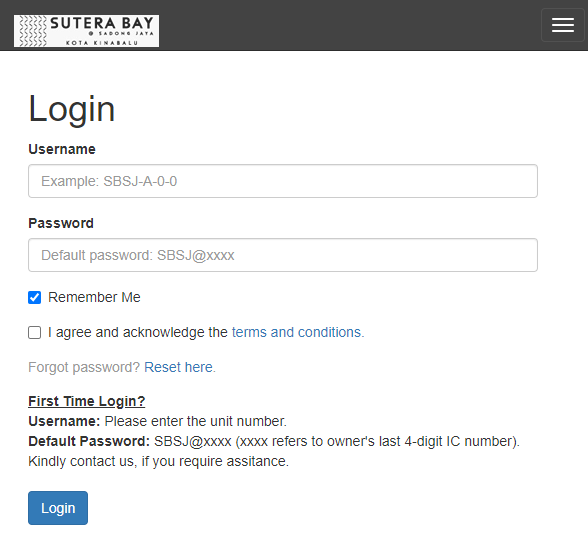Screen dimensions: 588x539
Task: Click the 'I agree and acknowledge the' label text
Action: click(138, 332)
